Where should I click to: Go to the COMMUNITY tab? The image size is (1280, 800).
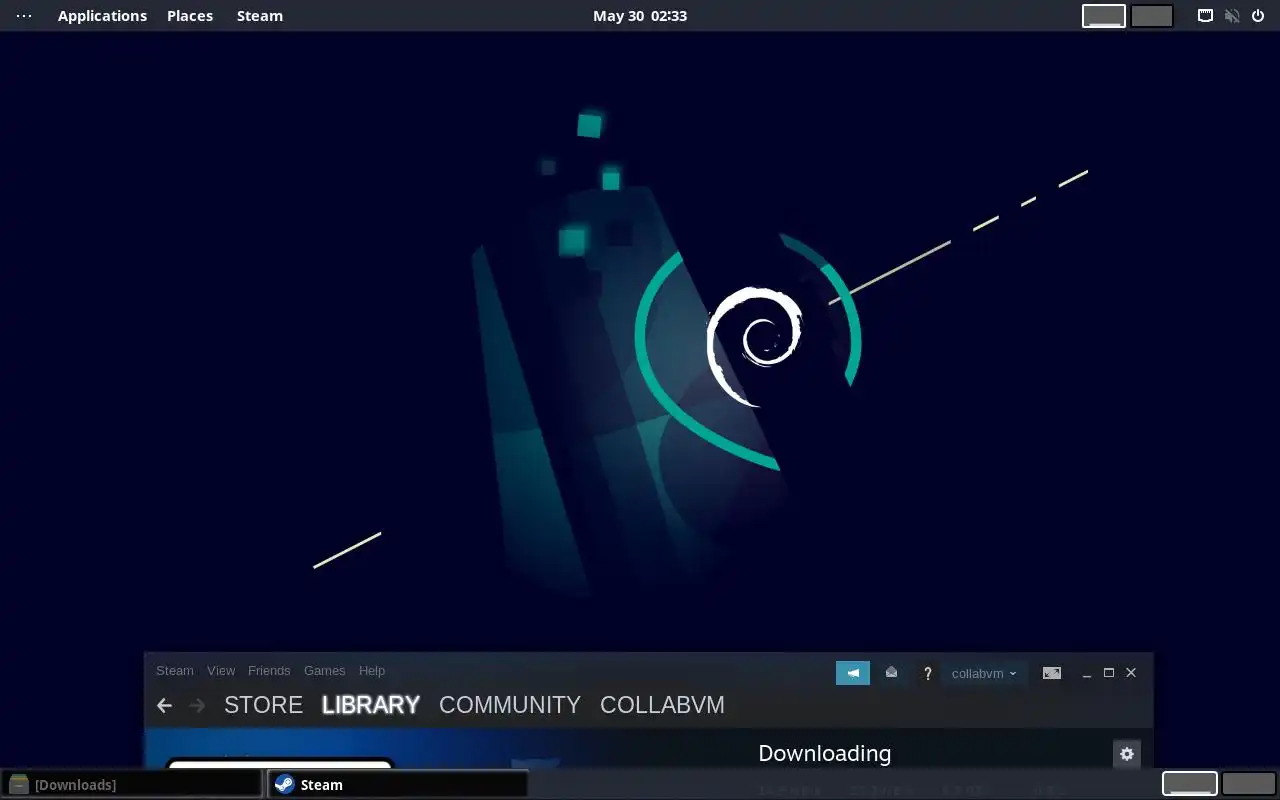510,705
